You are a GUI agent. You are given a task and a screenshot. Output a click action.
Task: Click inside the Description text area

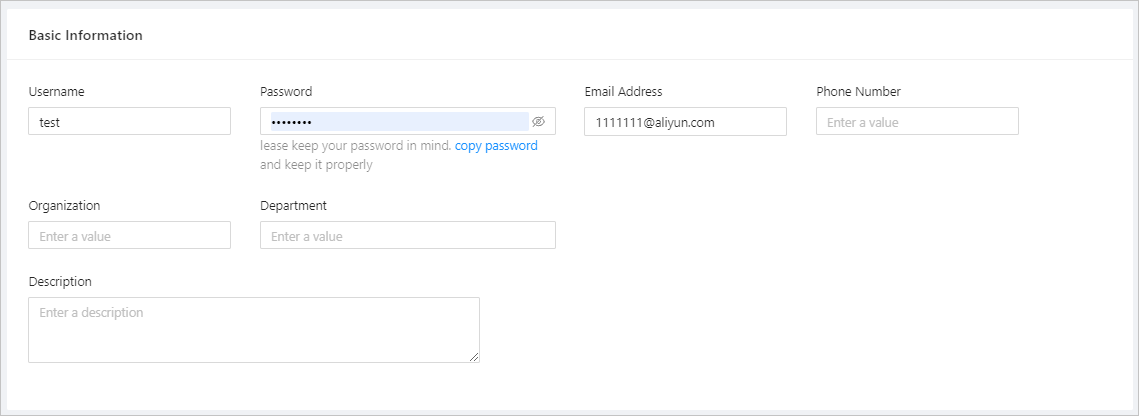(x=253, y=329)
